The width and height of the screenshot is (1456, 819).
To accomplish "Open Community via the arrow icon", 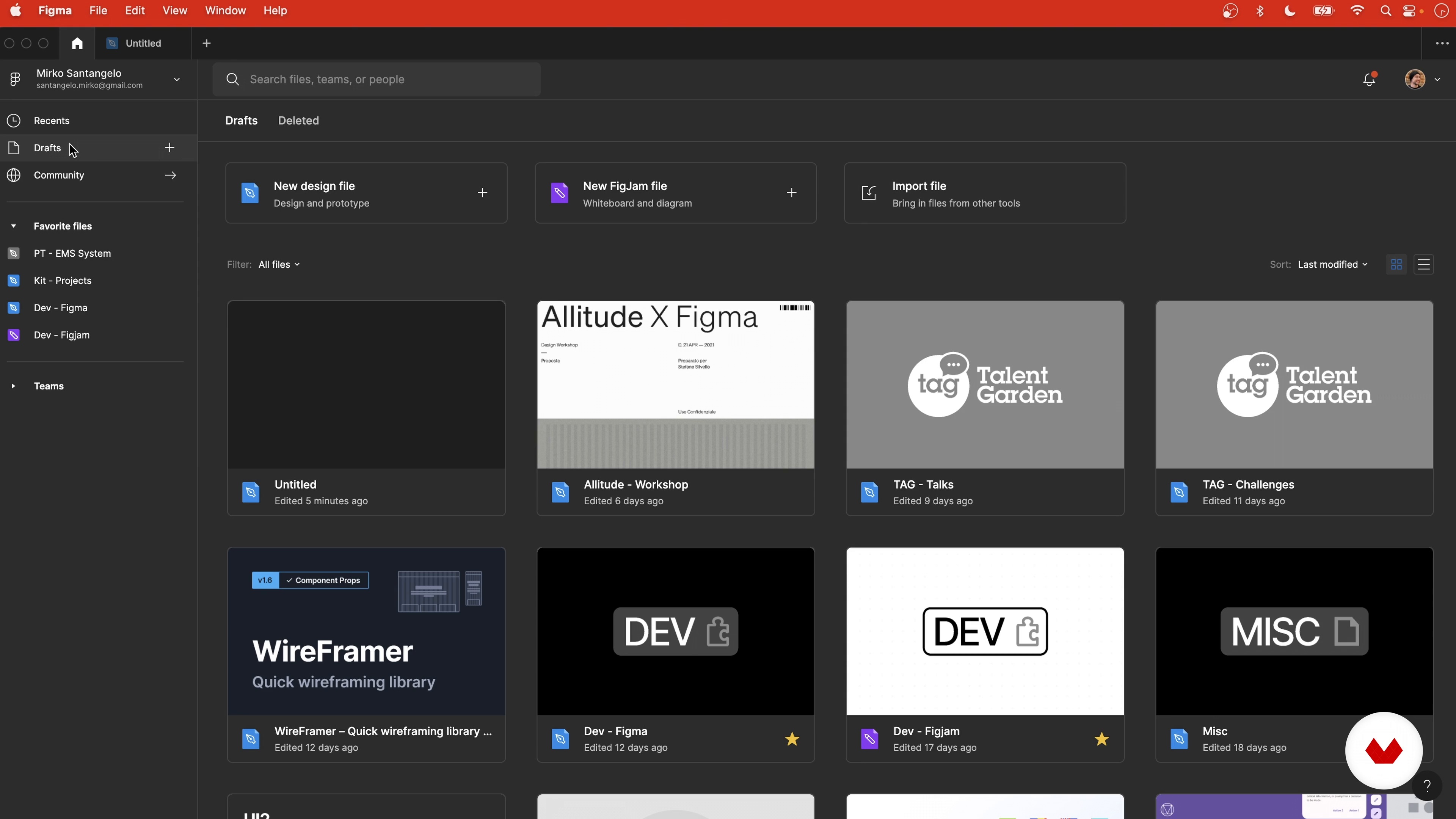I will tap(170, 175).
